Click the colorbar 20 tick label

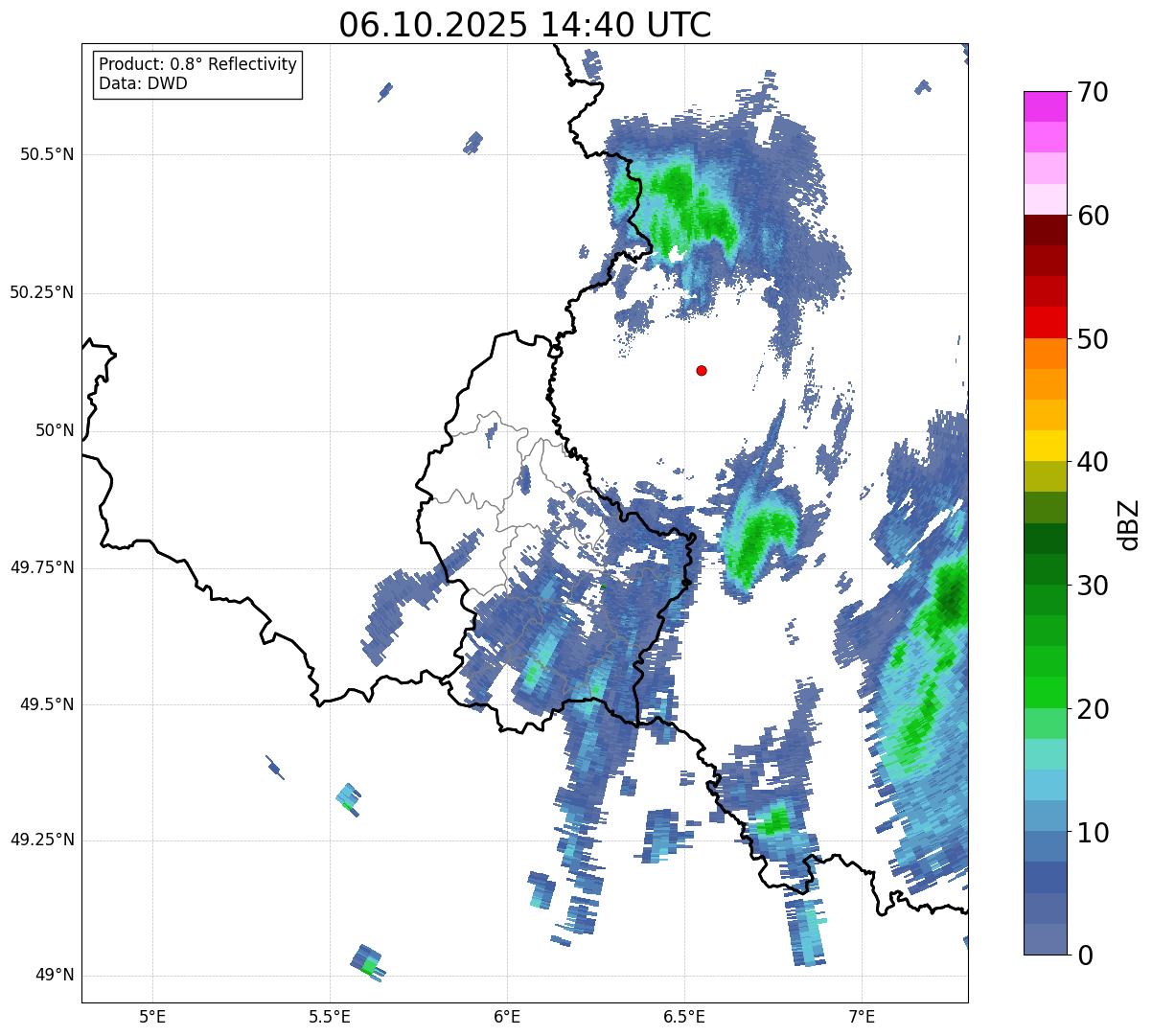pyautogui.click(x=1092, y=709)
